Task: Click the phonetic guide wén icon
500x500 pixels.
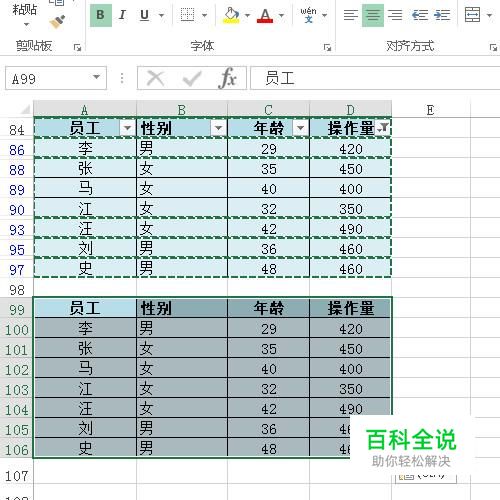Action: [x=308, y=15]
